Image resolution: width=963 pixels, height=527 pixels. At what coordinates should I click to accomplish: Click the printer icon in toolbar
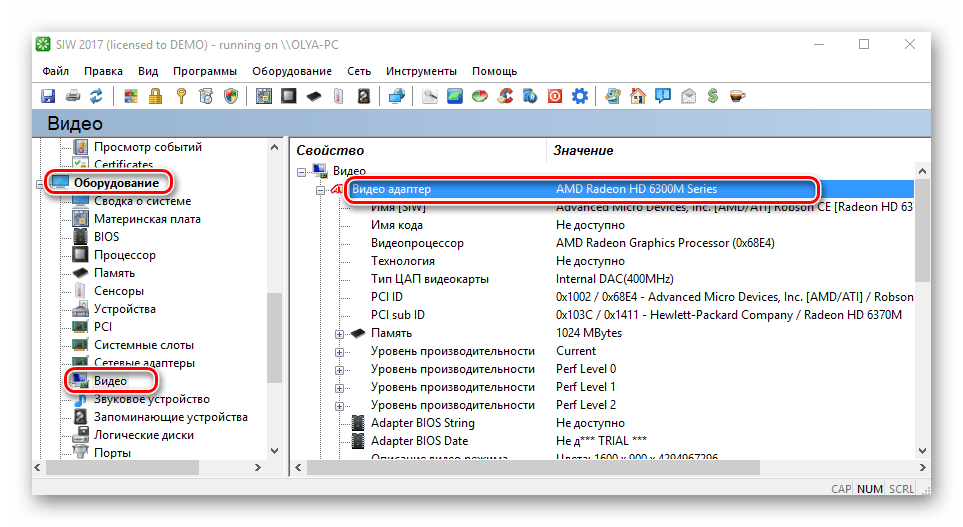click(72, 96)
